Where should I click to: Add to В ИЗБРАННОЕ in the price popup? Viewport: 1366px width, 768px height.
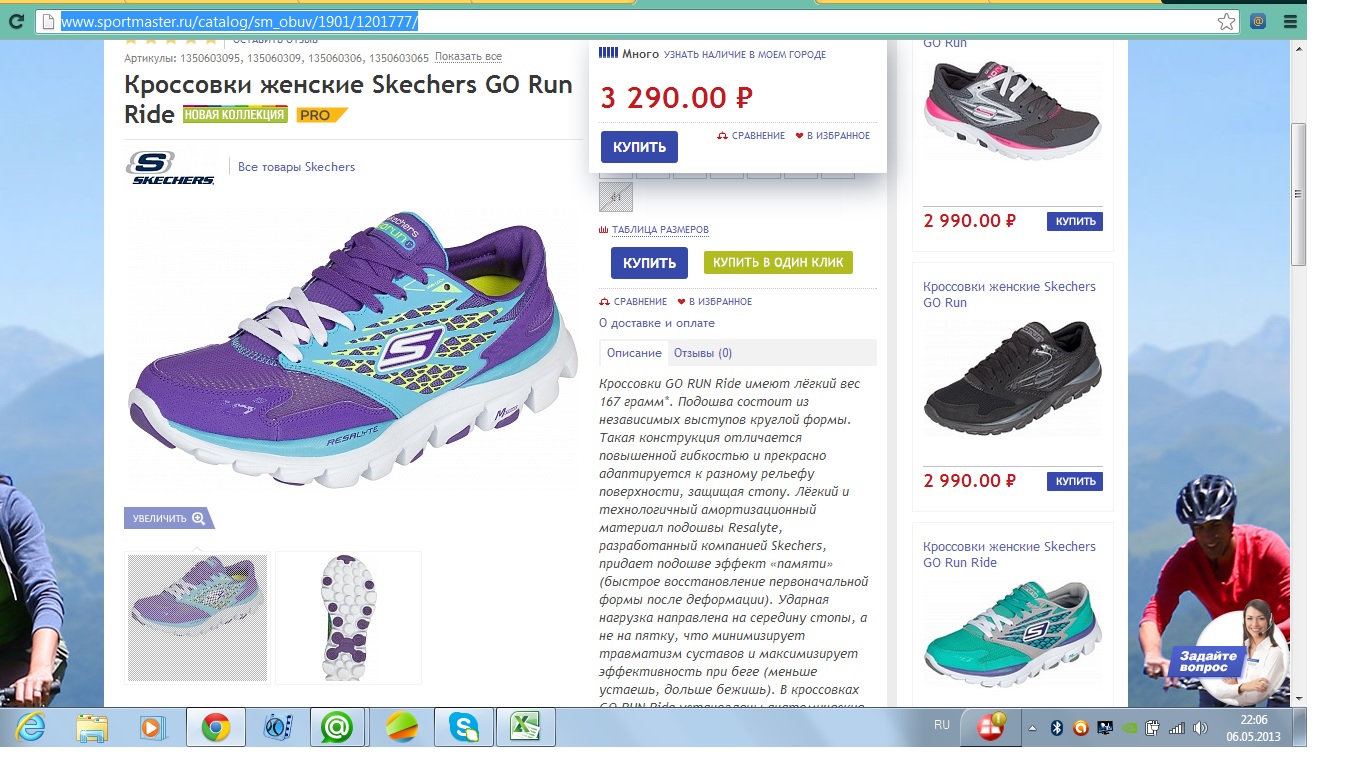[833, 136]
